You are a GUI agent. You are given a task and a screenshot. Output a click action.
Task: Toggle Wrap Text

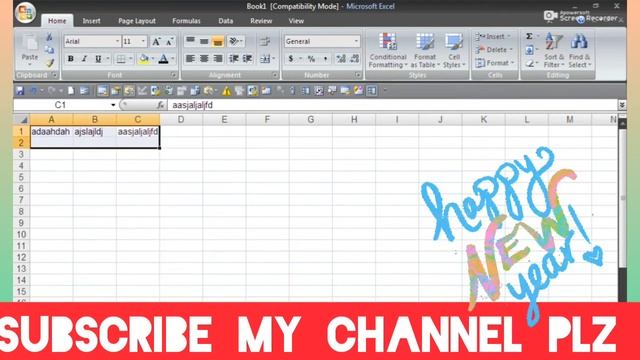[265, 41]
